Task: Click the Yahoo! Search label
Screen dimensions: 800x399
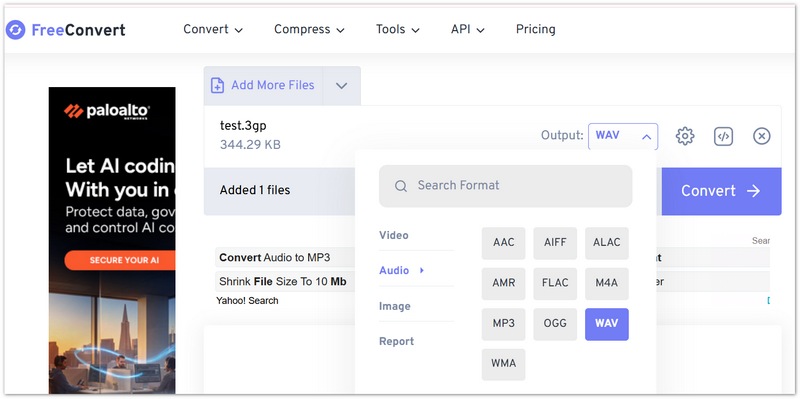Action: pyautogui.click(x=247, y=301)
